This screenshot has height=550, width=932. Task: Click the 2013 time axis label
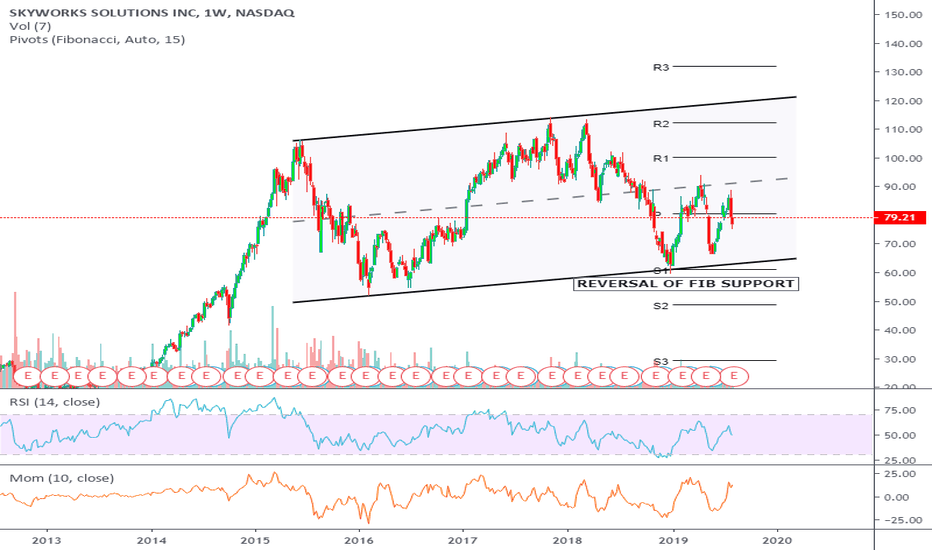click(46, 540)
